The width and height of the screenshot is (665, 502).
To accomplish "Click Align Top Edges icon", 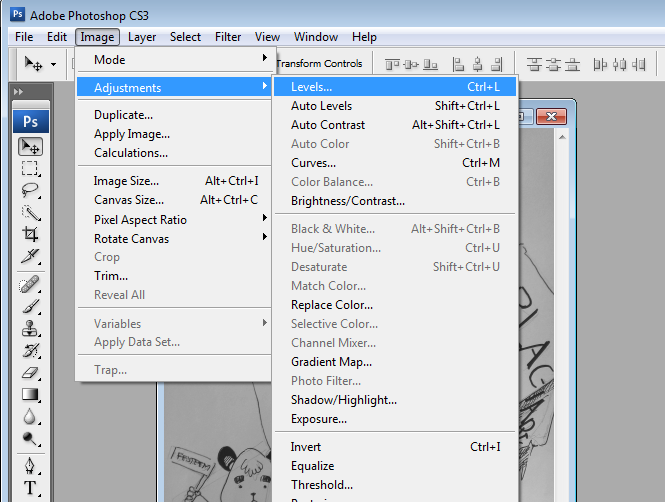I will click(x=392, y=64).
